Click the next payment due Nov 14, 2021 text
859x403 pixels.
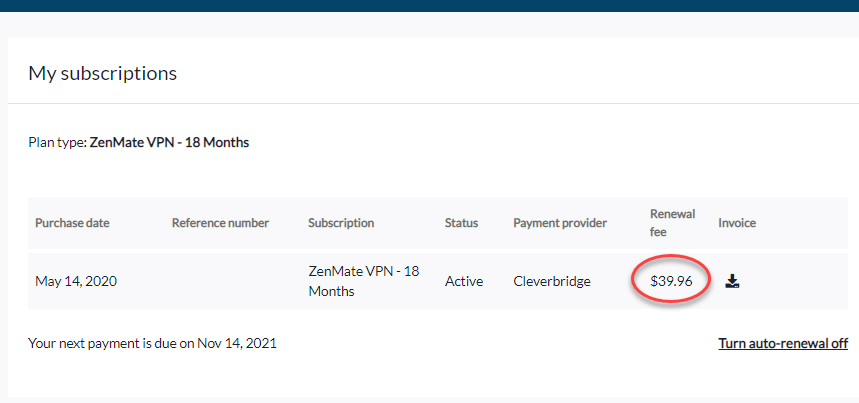[152, 344]
